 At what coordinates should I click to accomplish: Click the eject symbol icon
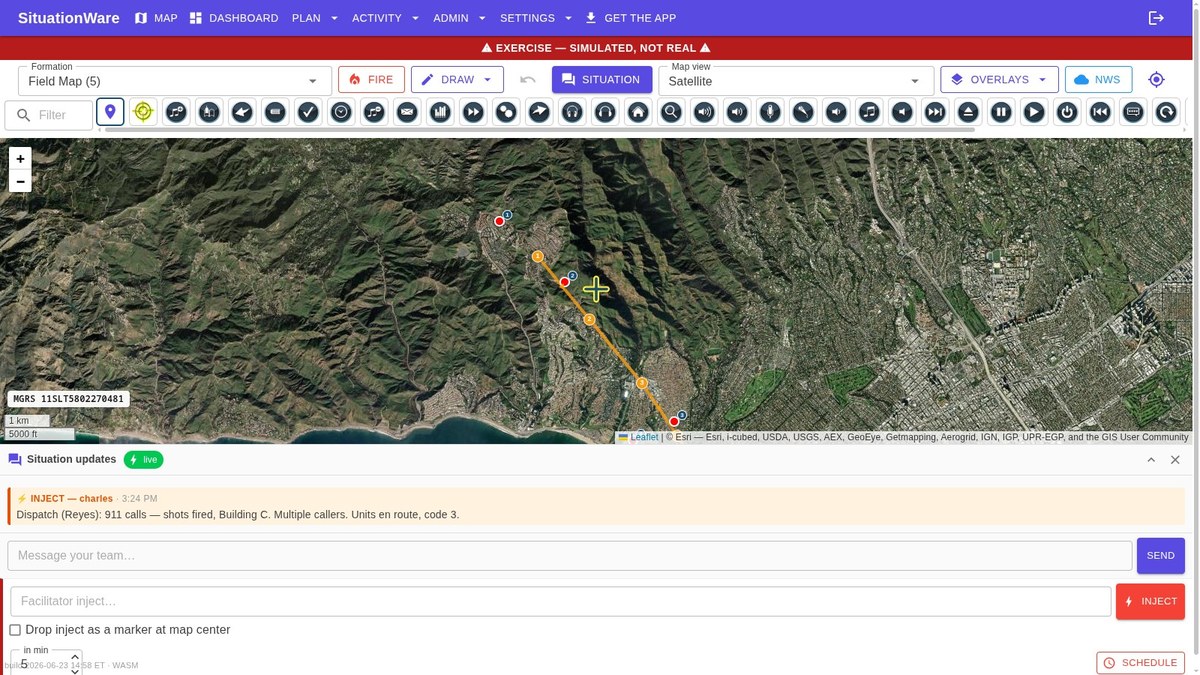(968, 112)
